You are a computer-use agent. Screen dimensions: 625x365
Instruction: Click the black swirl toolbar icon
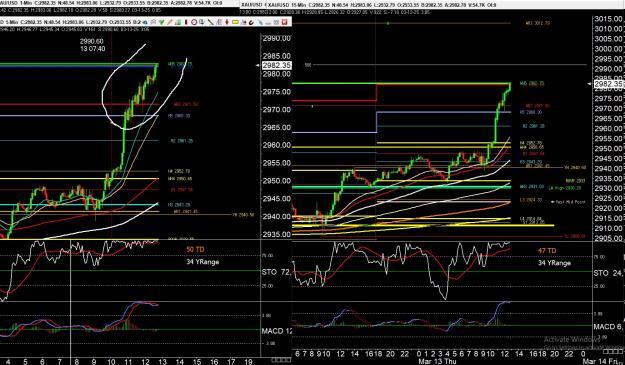(x=252, y=22)
